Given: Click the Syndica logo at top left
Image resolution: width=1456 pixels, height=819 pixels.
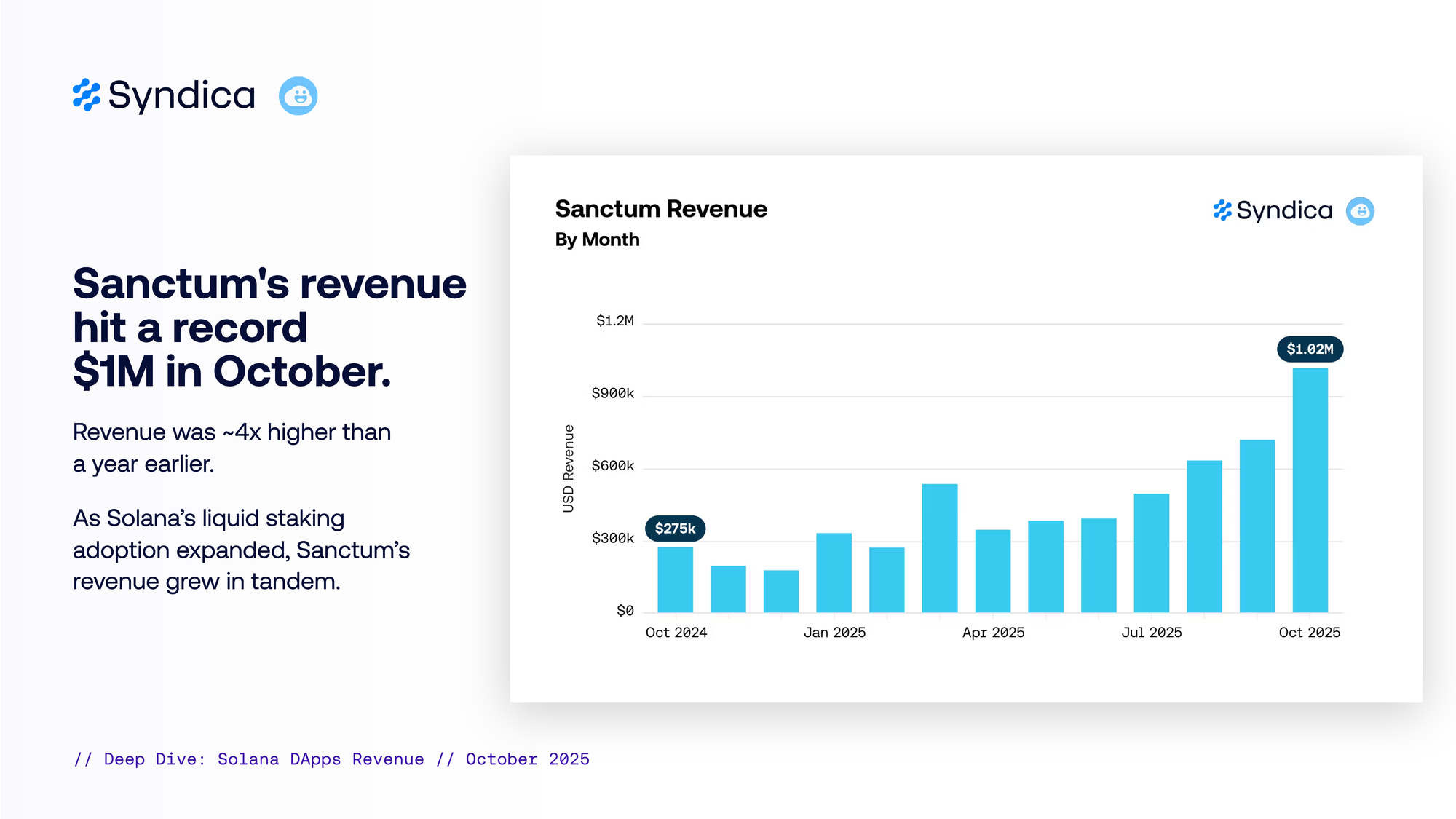Looking at the screenshot, I should (164, 95).
